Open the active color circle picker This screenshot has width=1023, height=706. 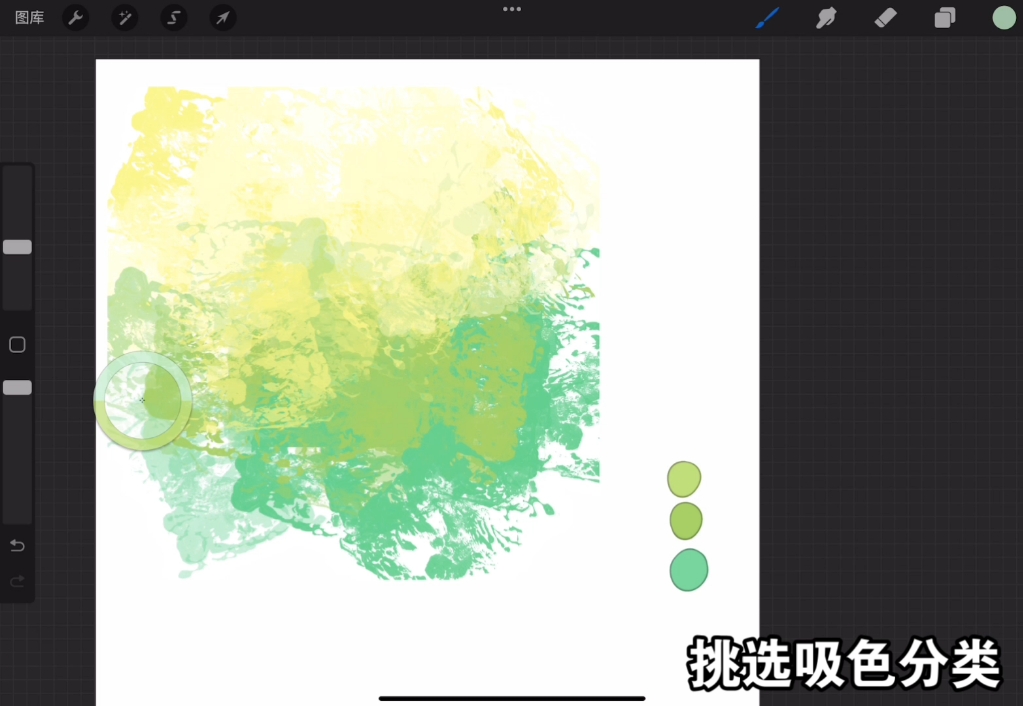click(1003, 18)
